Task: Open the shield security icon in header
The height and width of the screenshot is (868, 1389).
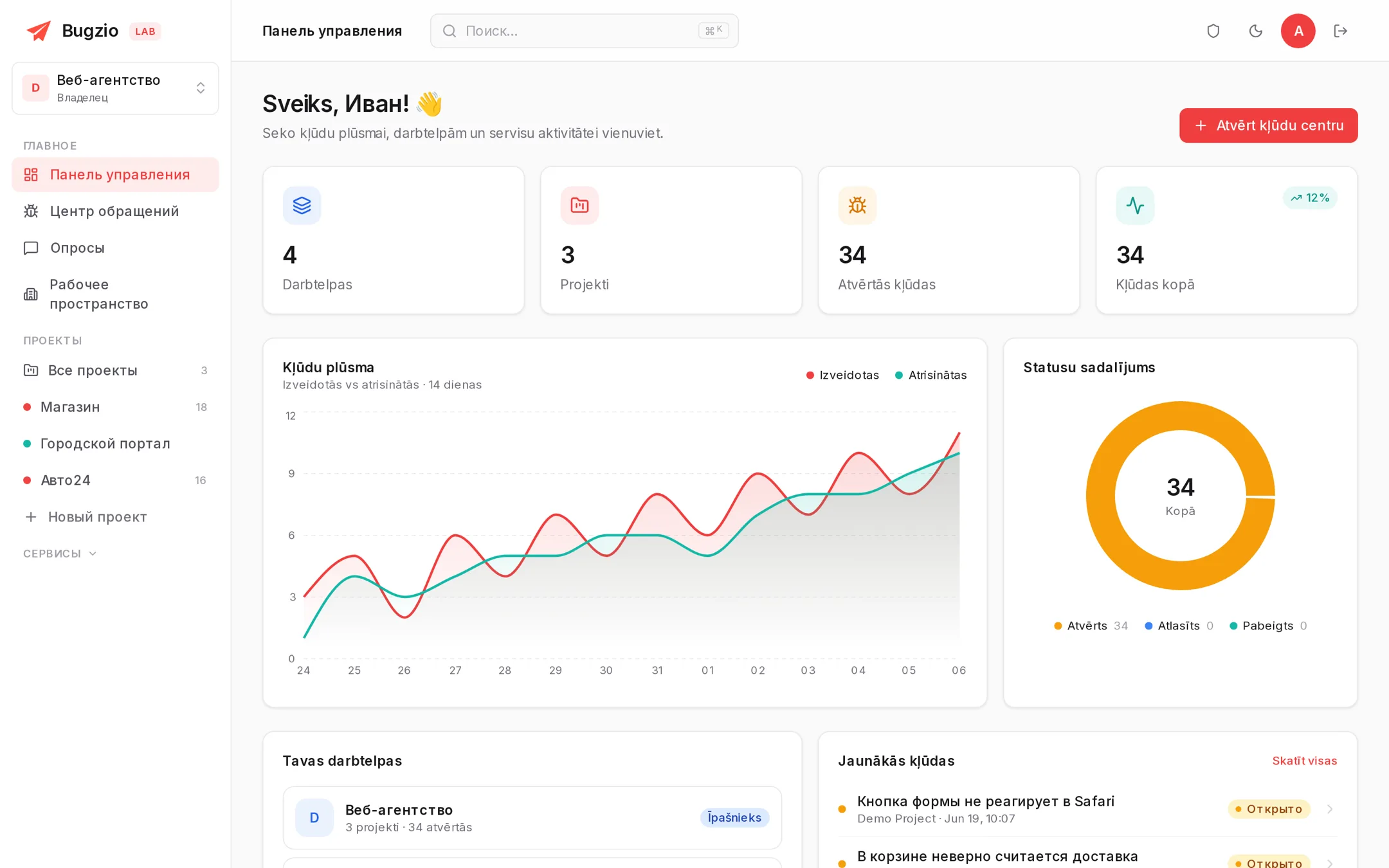Action: [1213, 31]
